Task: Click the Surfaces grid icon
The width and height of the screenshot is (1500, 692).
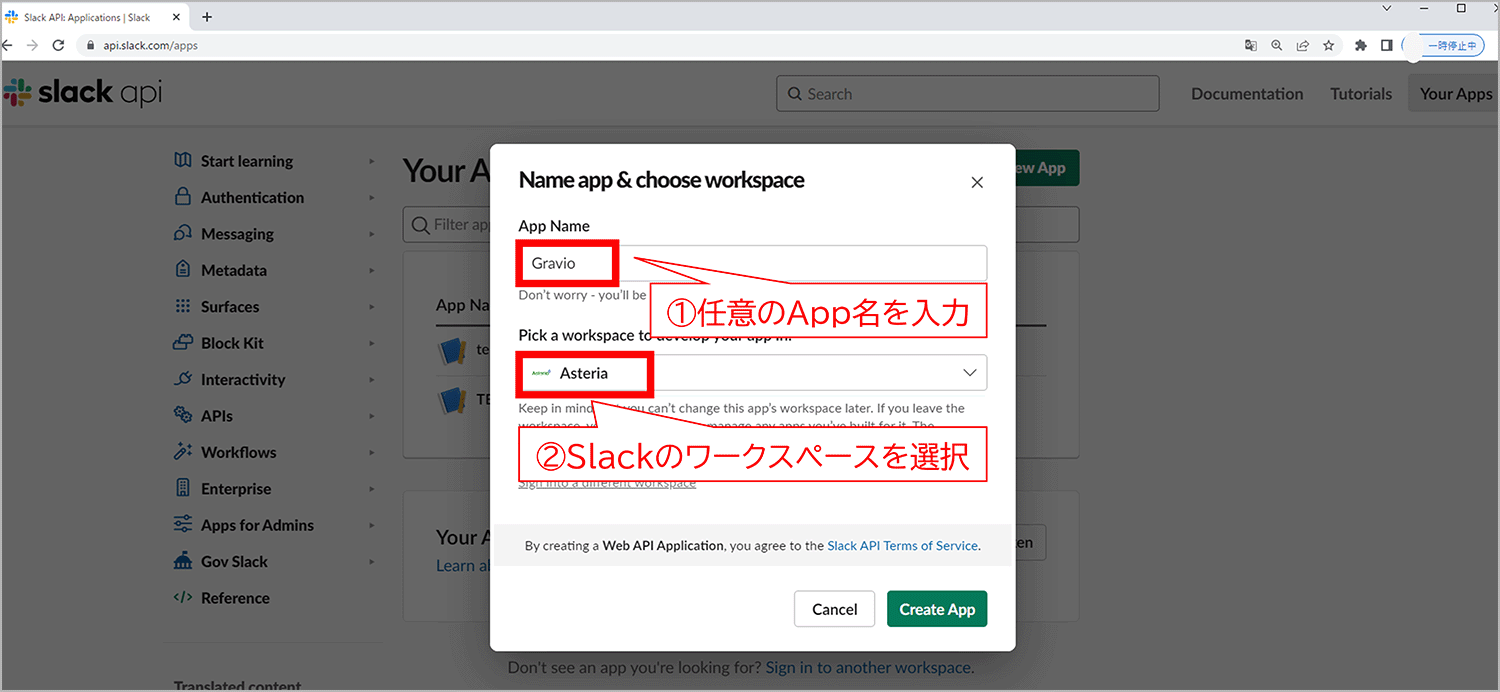Action: click(183, 306)
